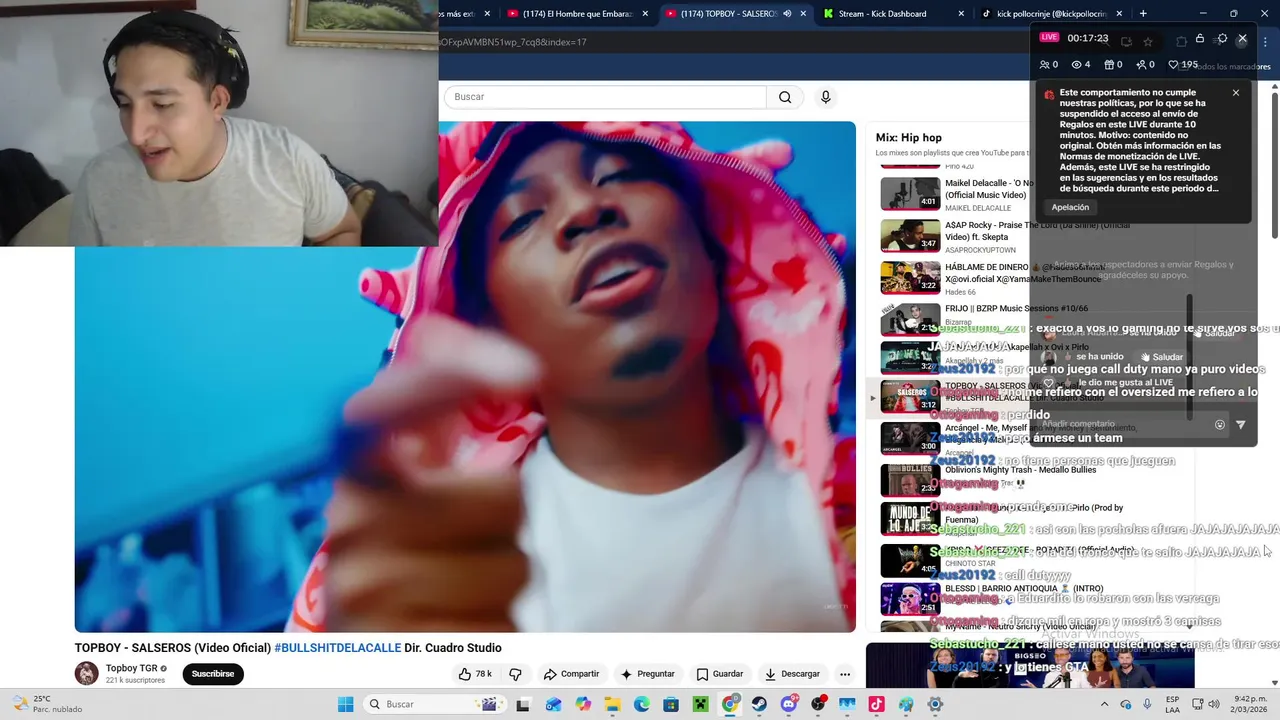Image resolution: width=1280 pixels, height=720 pixels.
Task: Open Microsoft Store from the taskbar
Action: point(671,704)
